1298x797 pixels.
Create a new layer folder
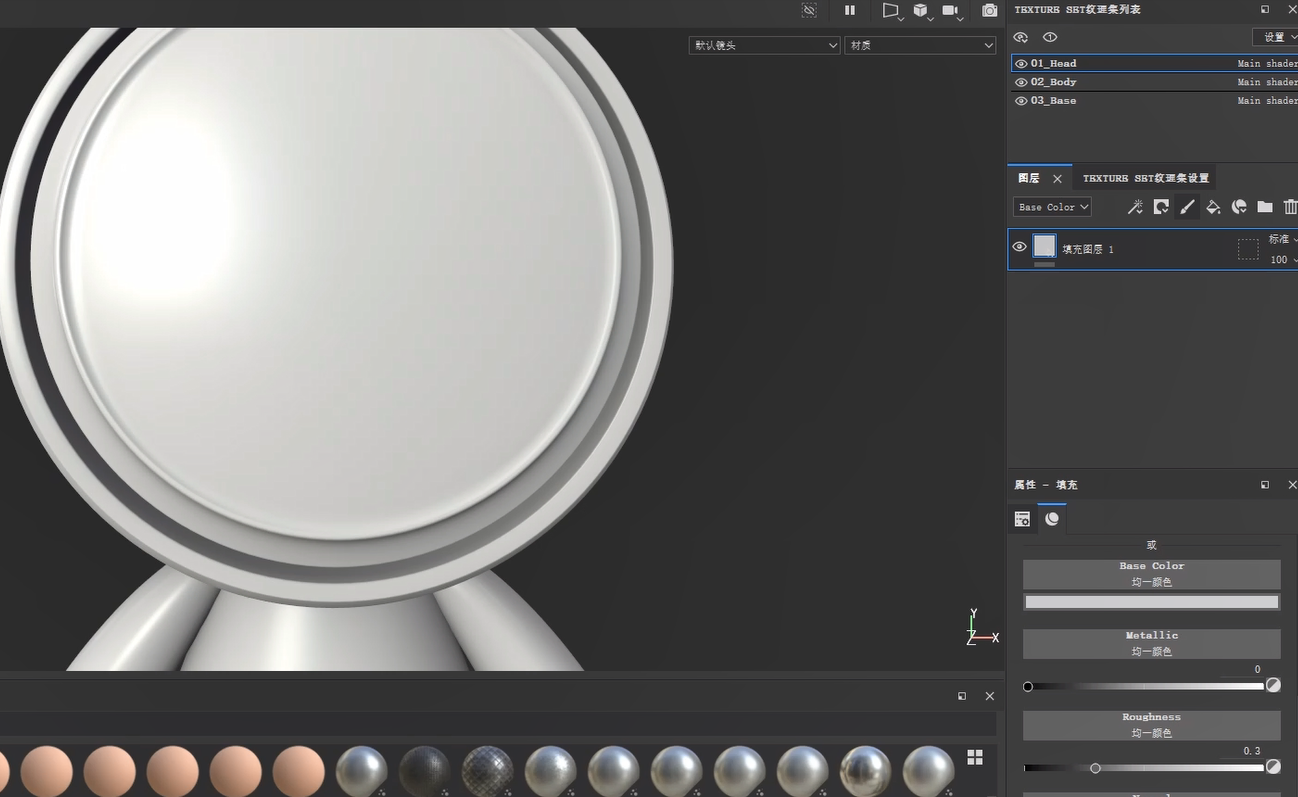[x=1265, y=207]
